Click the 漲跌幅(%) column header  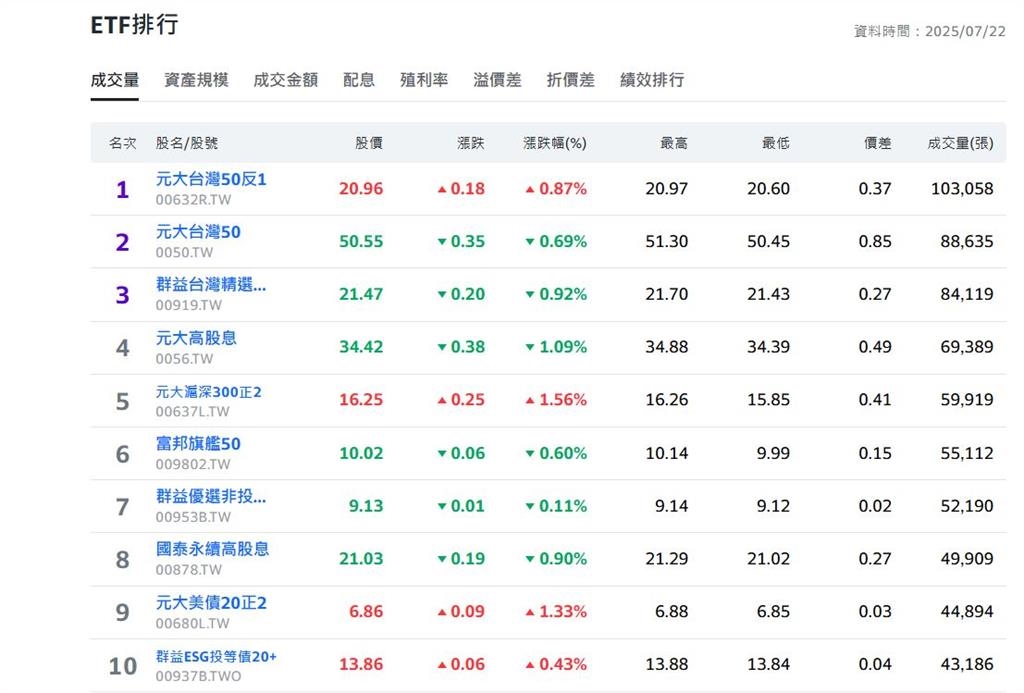pyautogui.click(x=556, y=143)
